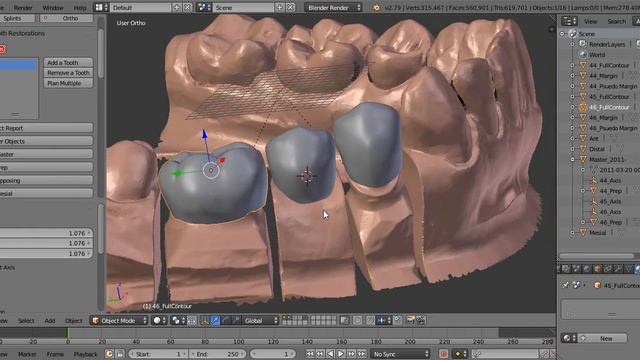Play the animation forward
The height and width of the screenshot is (360, 640).
coord(341,354)
